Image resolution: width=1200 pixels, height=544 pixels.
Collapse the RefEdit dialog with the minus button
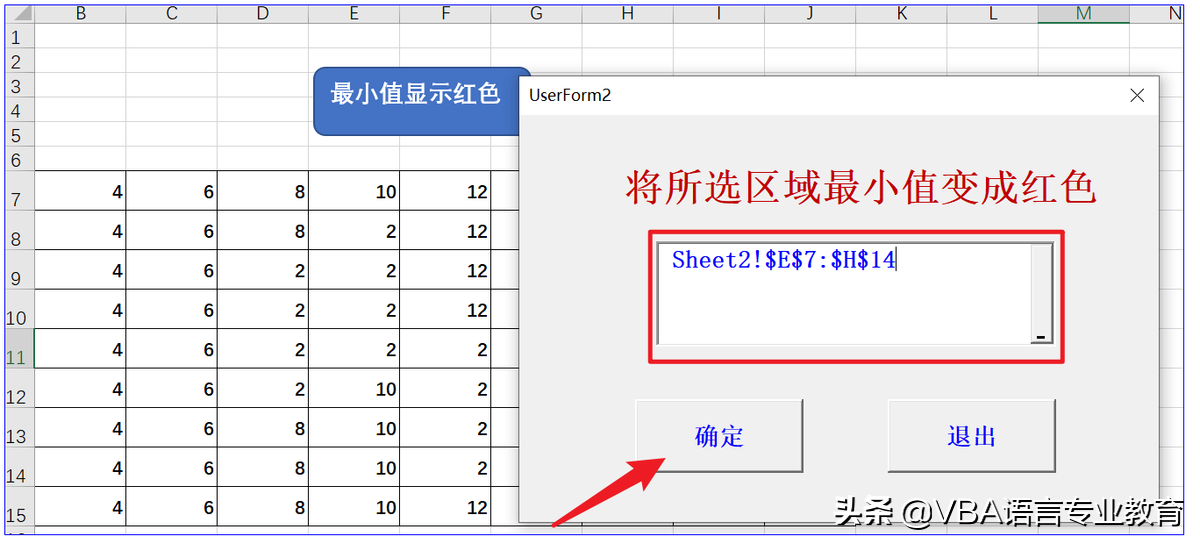pos(1041,336)
